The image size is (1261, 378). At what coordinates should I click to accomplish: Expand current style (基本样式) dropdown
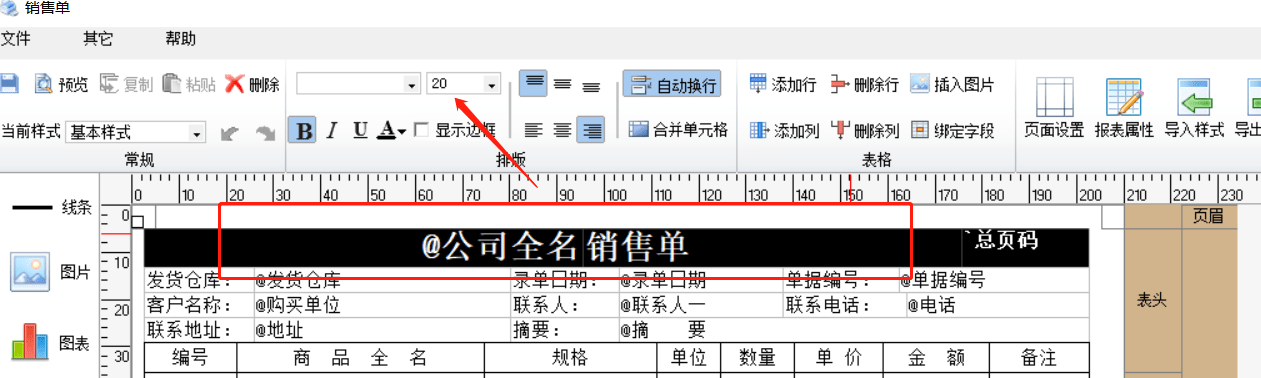point(197,132)
